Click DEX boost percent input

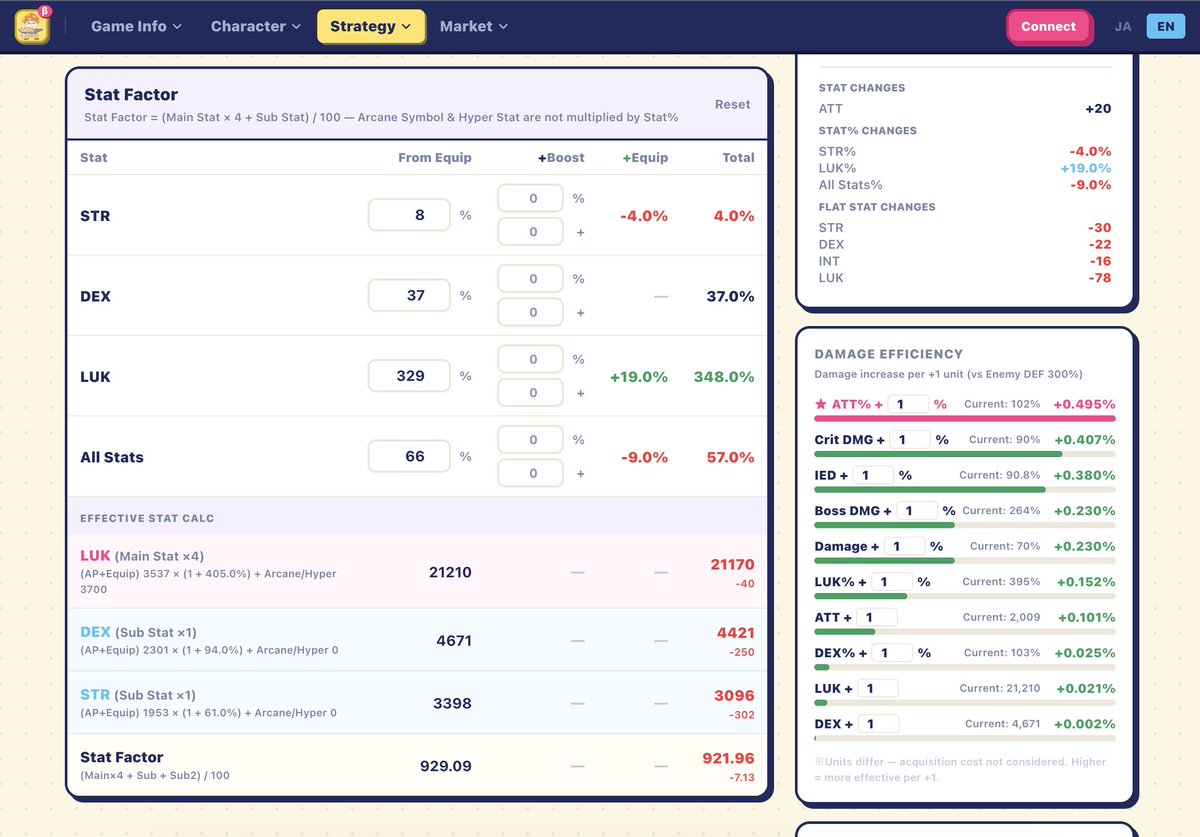530,279
